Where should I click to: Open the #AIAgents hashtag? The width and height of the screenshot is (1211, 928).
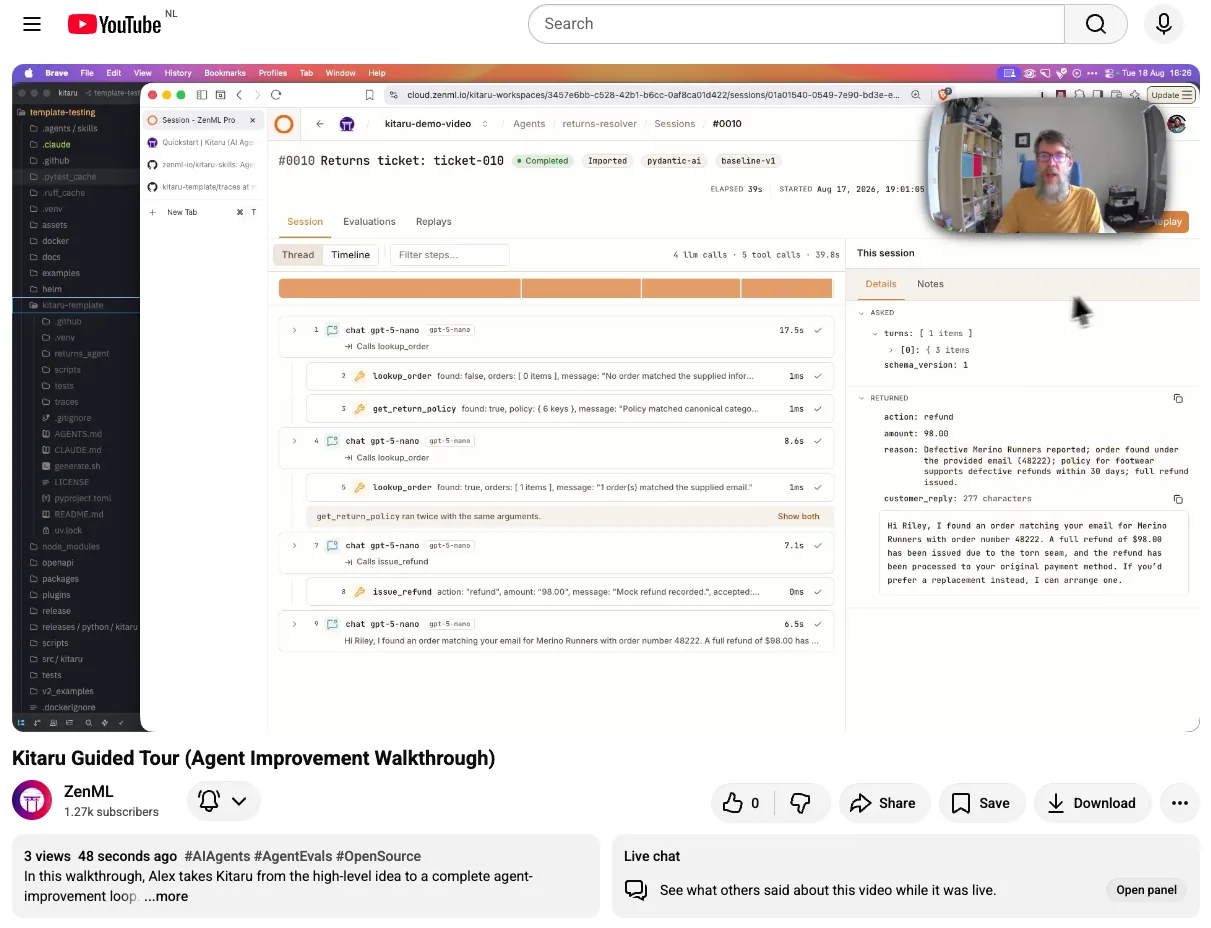coord(217,856)
